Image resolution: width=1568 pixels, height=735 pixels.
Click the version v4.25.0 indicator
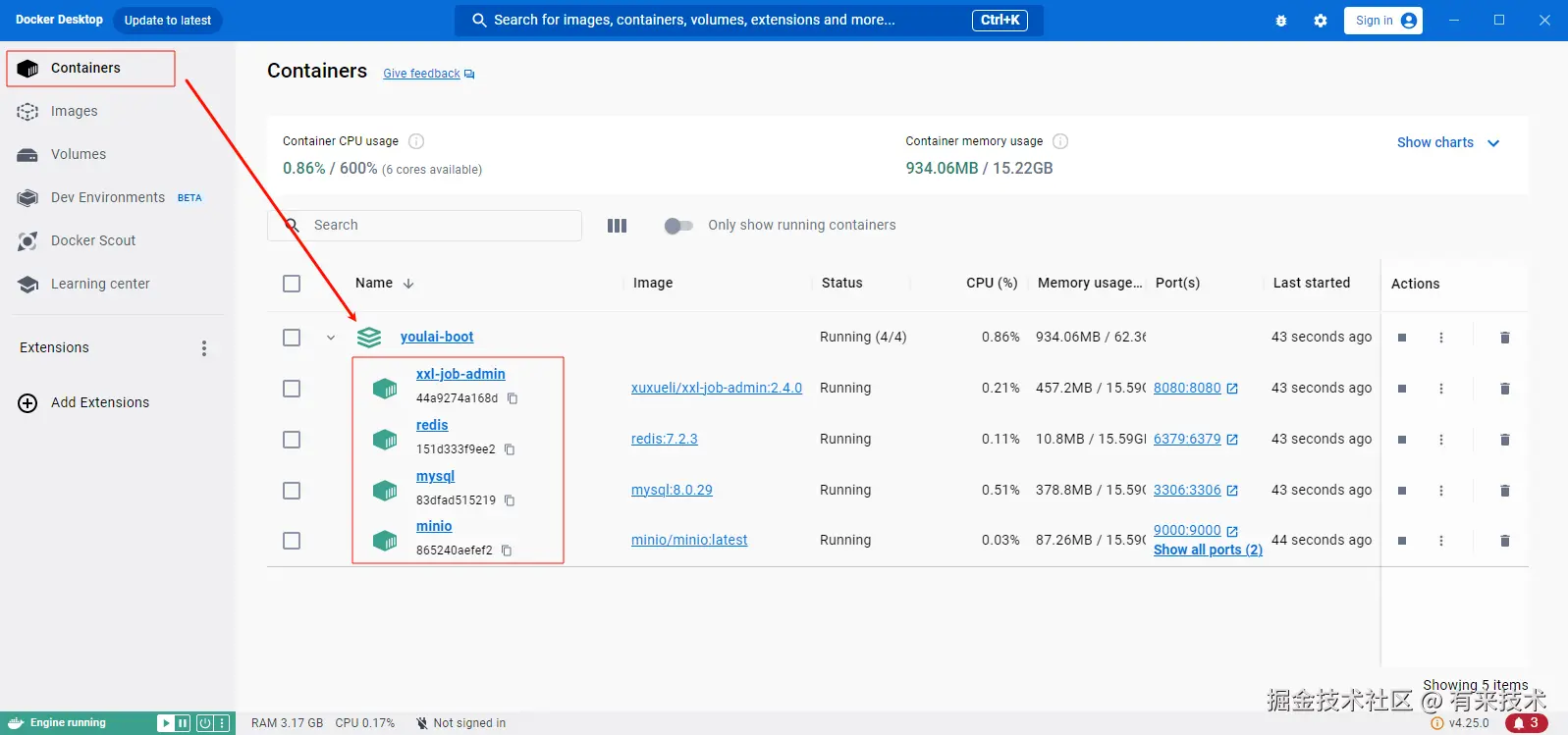pos(1460,723)
